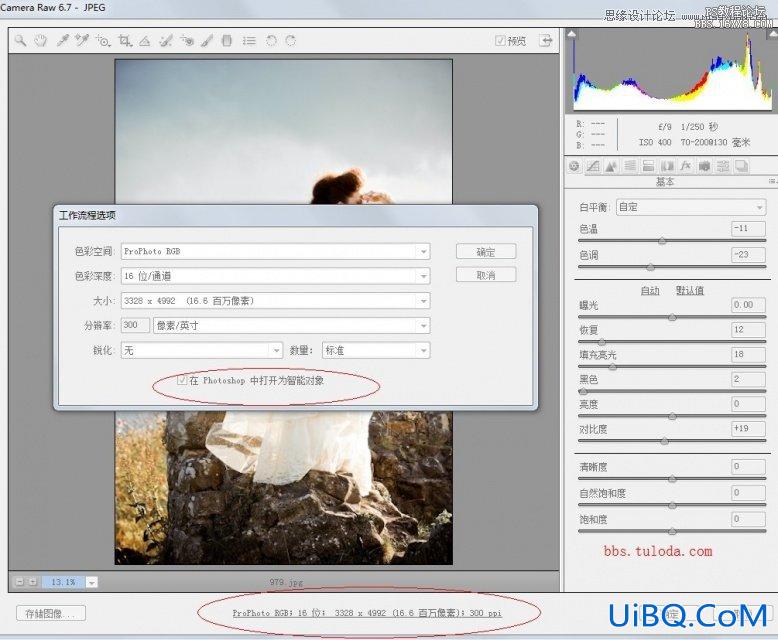Select the Crop tool

tap(125, 41)
